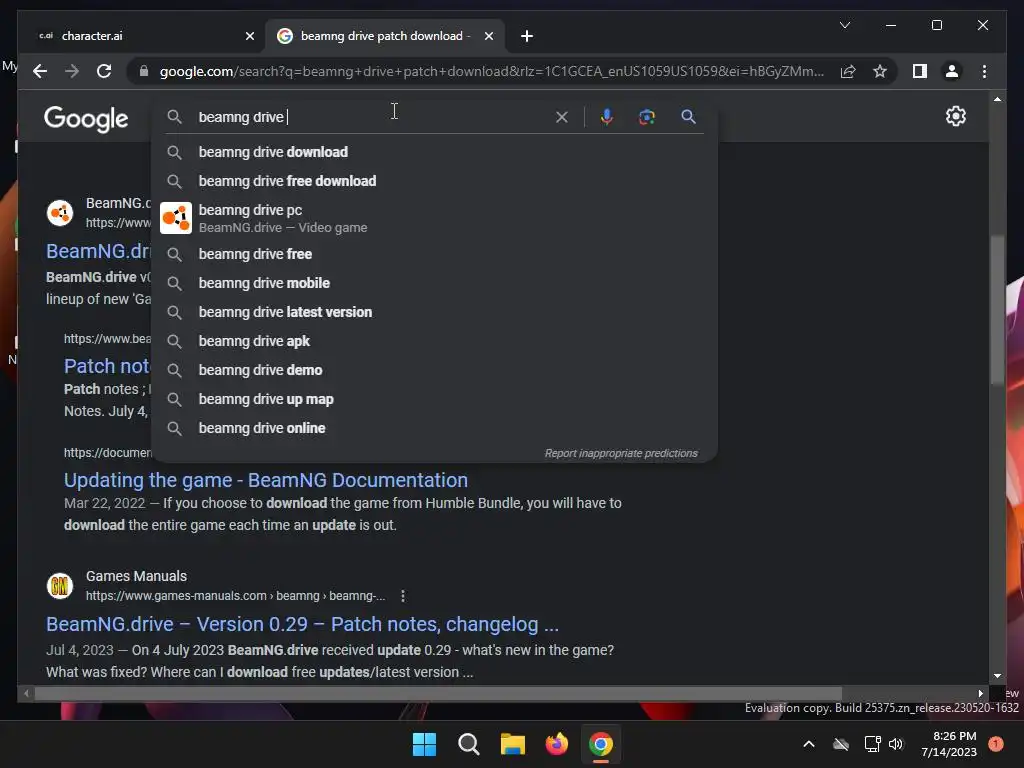Choose suggestion beamng drive latest version

pyautogui.click(x=434, y=312)
